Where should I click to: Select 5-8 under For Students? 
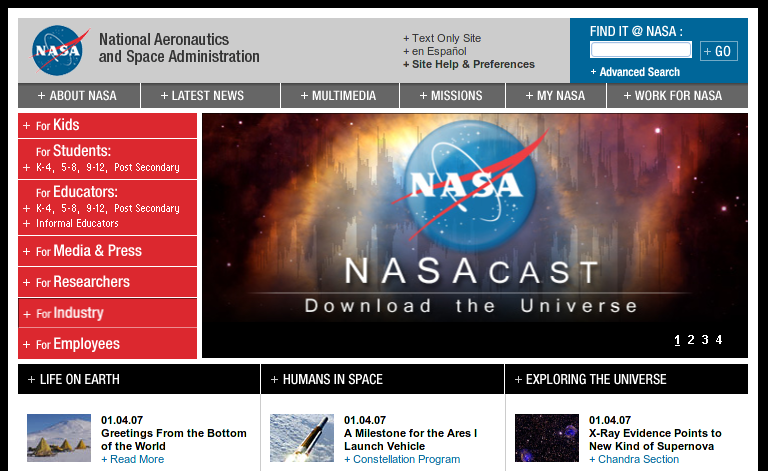69,167
